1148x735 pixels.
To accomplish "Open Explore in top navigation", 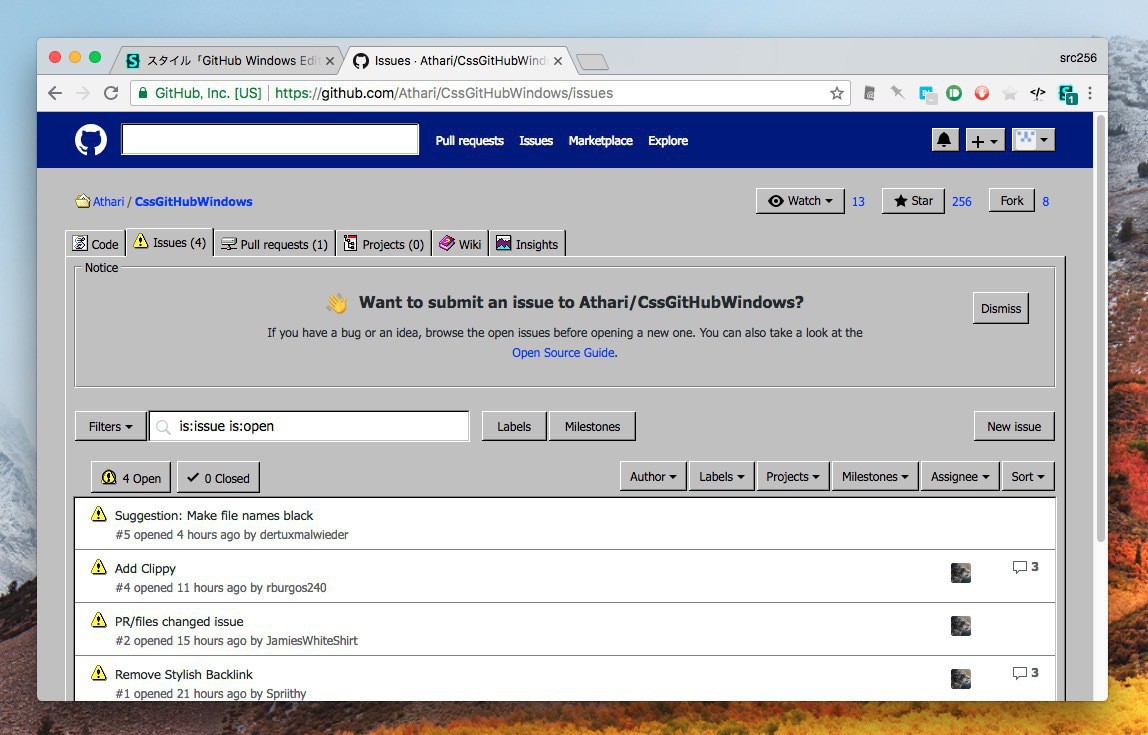I will [x=668, y=141].
